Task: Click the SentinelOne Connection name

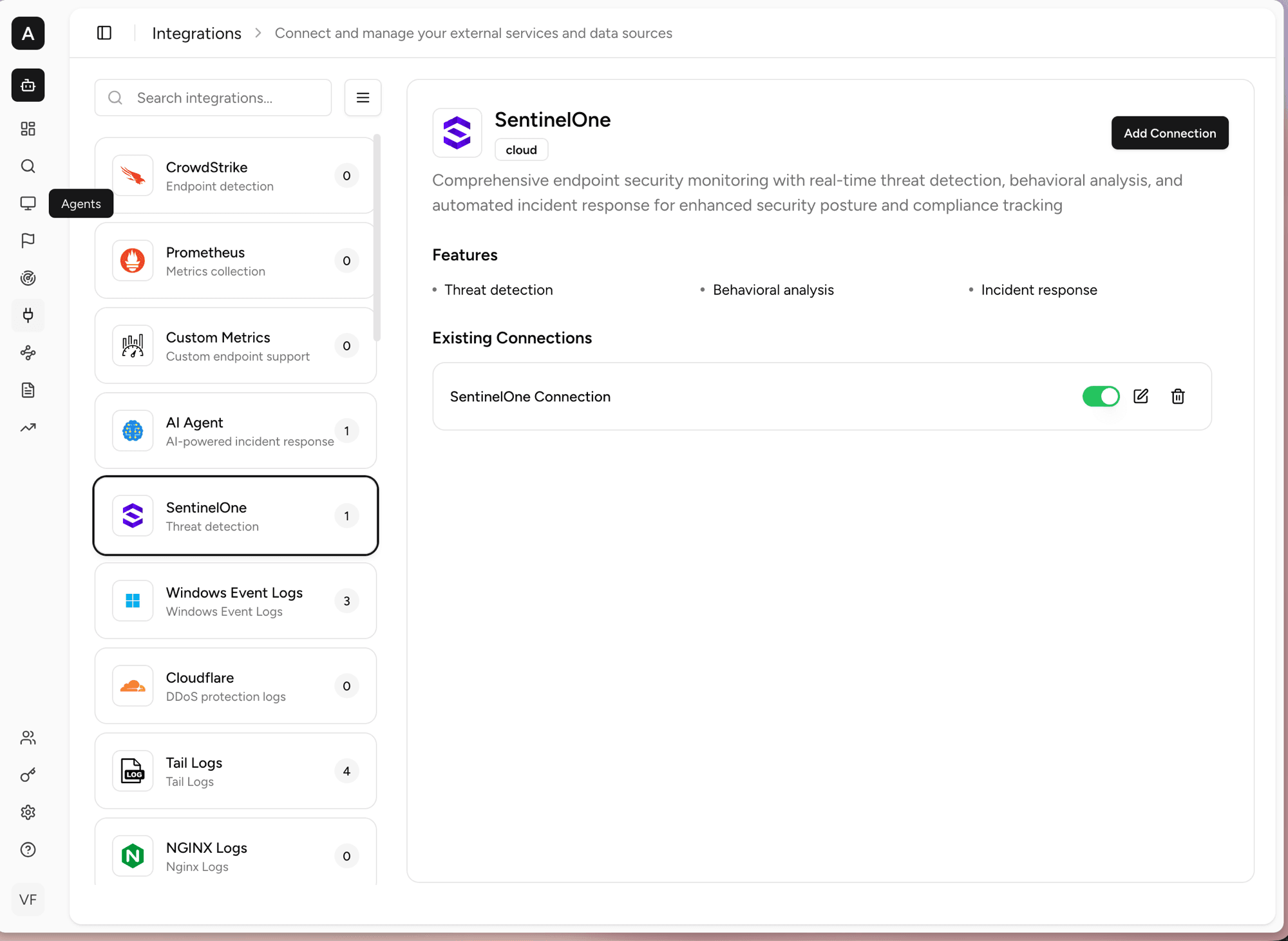Action: [530, 397]
